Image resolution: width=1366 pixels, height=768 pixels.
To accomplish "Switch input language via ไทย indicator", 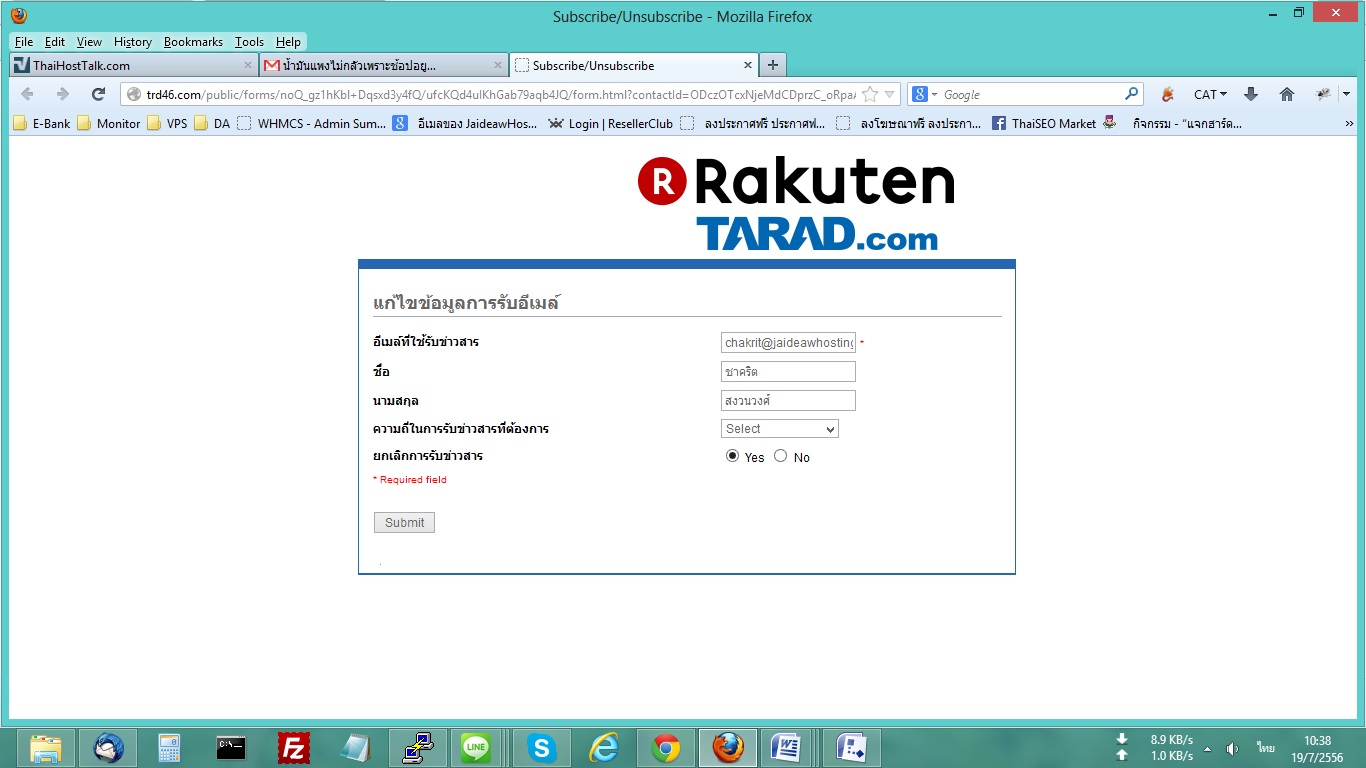I will [x=1266, y=748].
